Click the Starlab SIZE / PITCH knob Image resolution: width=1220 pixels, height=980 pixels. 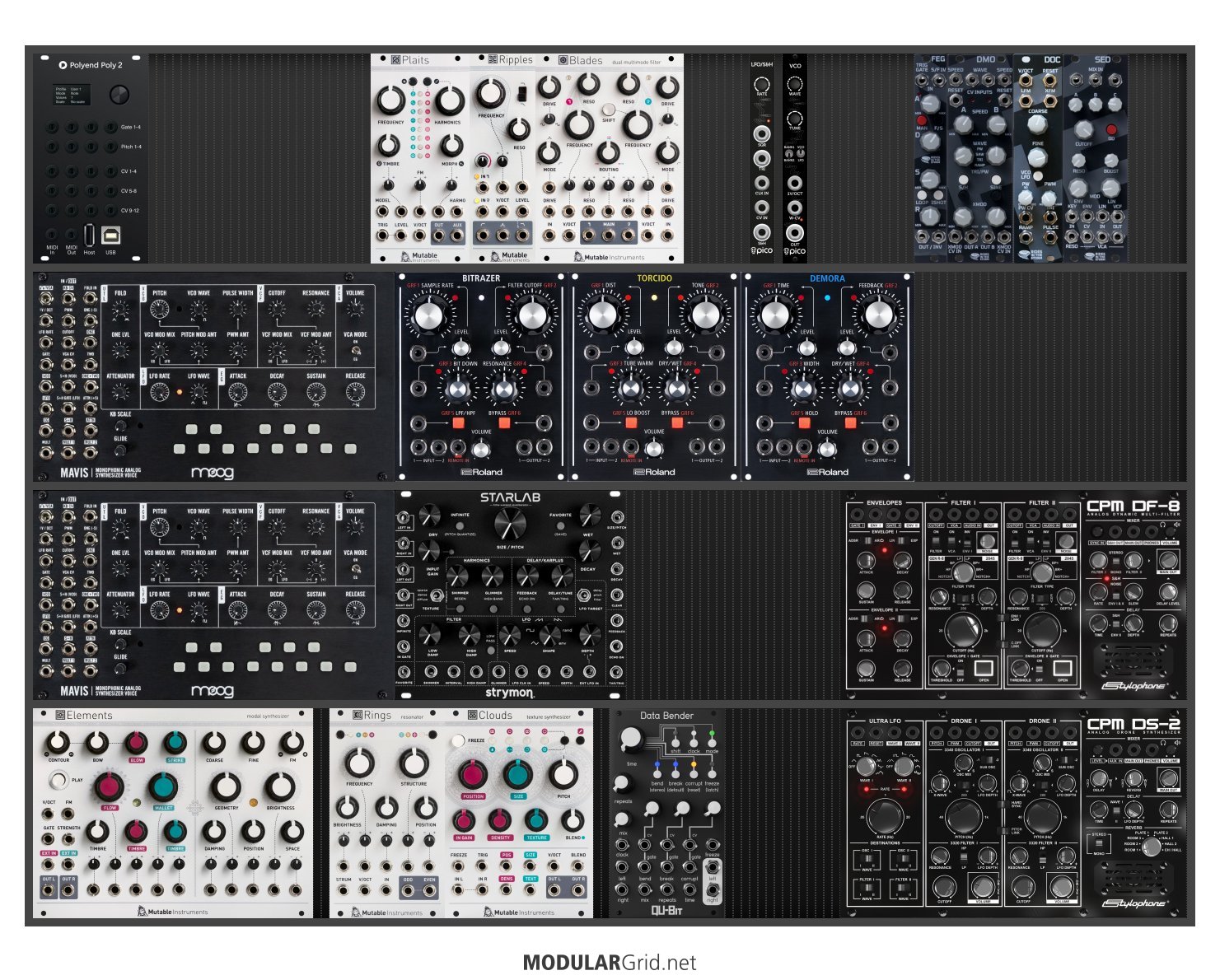coord(510,524)
